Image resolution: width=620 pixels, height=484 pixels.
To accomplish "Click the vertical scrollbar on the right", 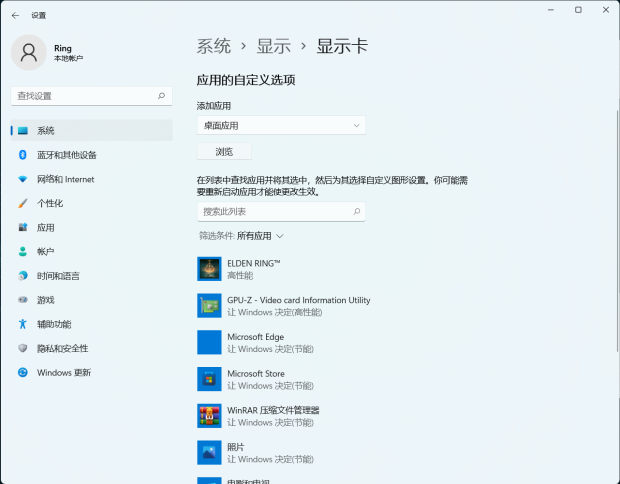I will tap(618, 229).
